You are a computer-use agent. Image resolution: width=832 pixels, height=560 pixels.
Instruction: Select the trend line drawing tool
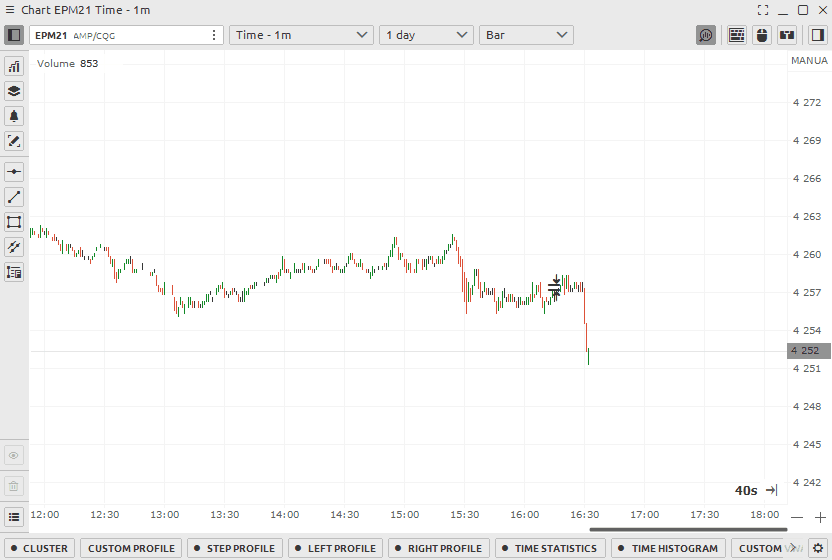click(x=14, y=197)
